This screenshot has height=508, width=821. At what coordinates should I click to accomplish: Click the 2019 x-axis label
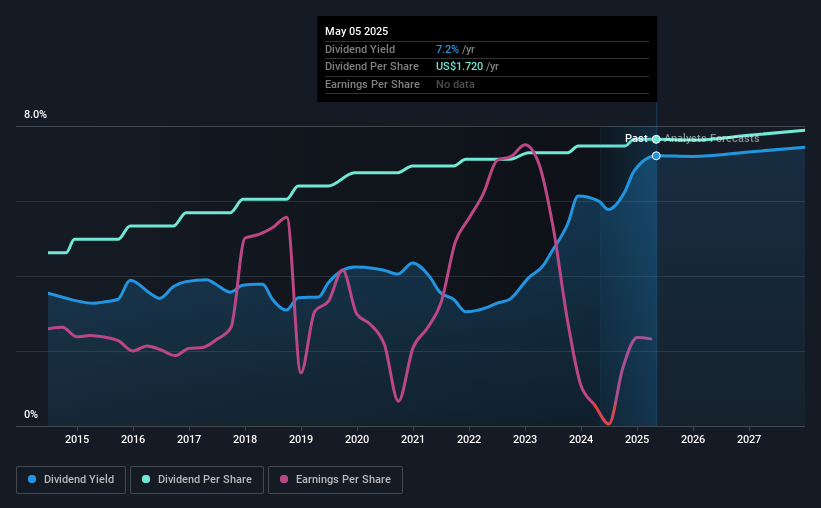[301, 439]
